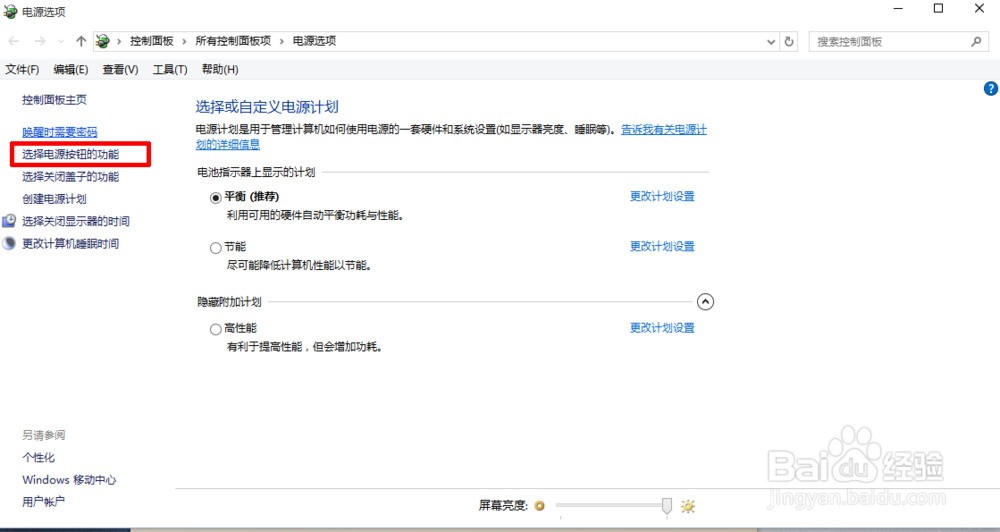Open 用户帐户 link
Viewport: 1000px width, 532px height.
pyautogui.click(x=43, y=502)
